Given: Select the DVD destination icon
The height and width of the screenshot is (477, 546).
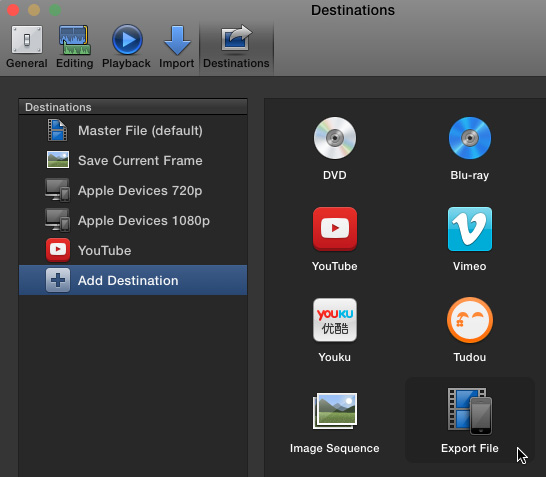Looking at the screenshot, I should pos(335,138).
